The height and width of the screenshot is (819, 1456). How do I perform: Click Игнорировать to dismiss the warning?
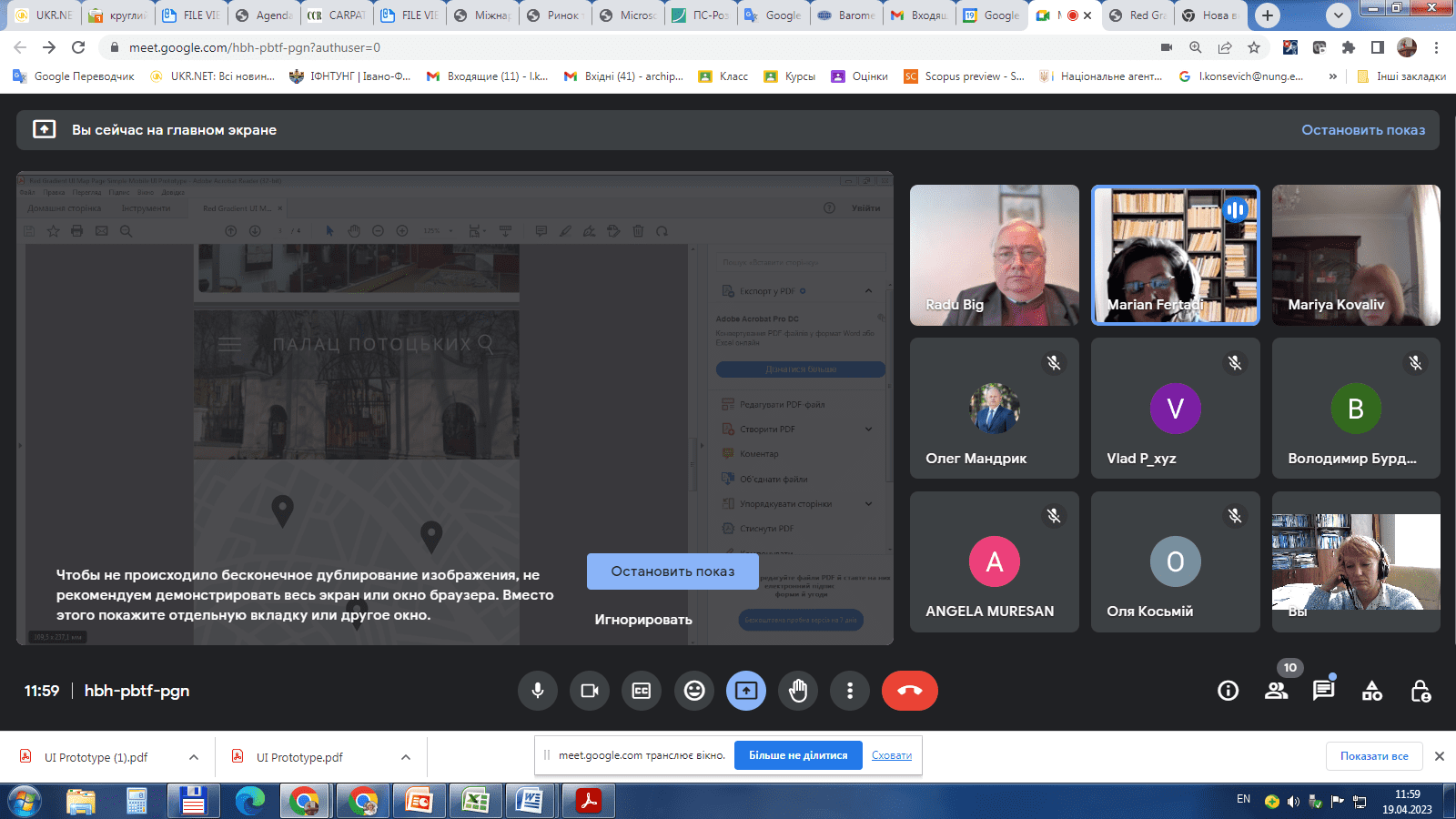point(643,620)
